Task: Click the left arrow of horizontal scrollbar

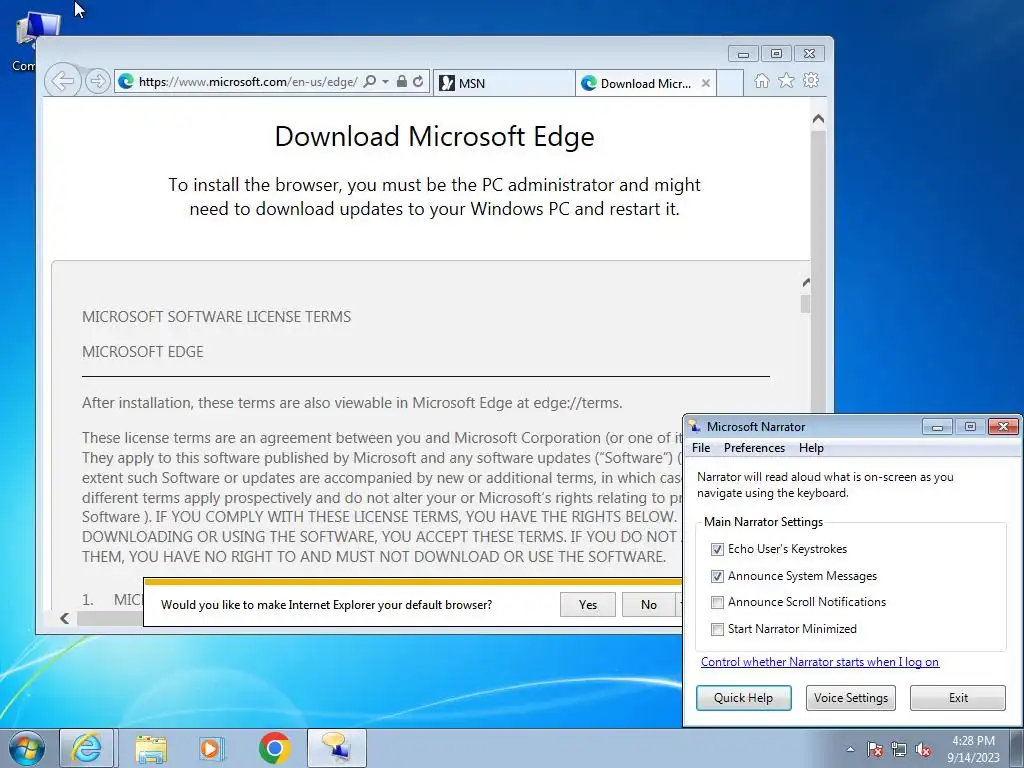Action: tap(64, 618)
